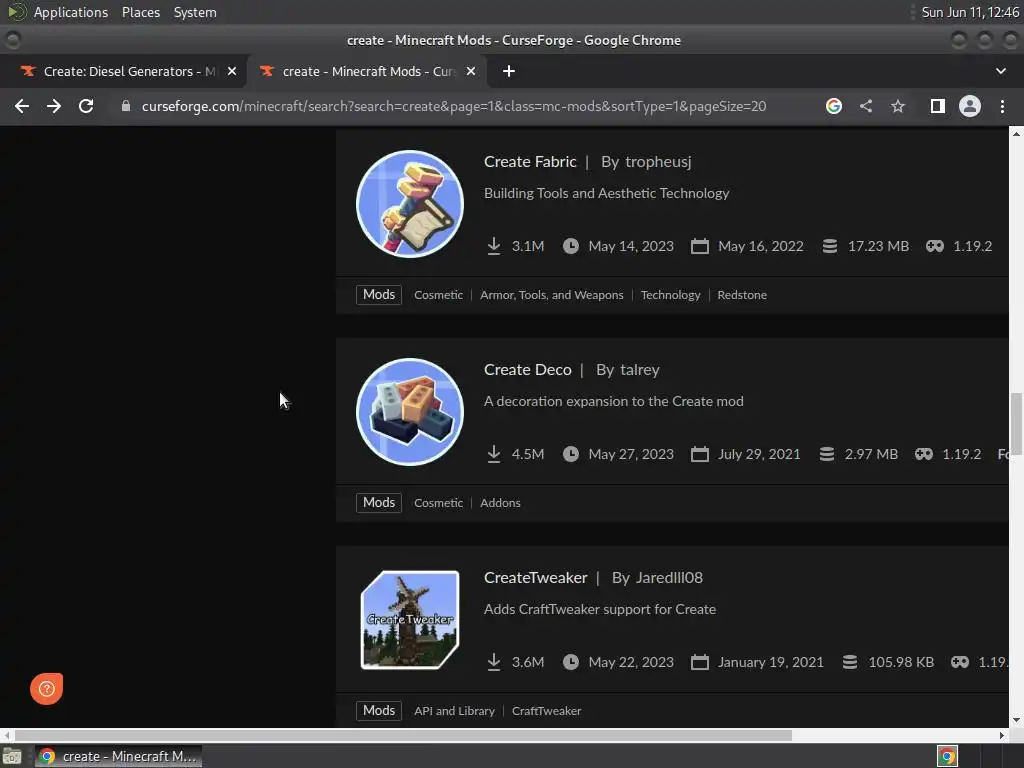The width and height of the screenshot is (1024, 768).
Task: Click Cosmetic tag under Create Deco
Action: pos(438,503)
